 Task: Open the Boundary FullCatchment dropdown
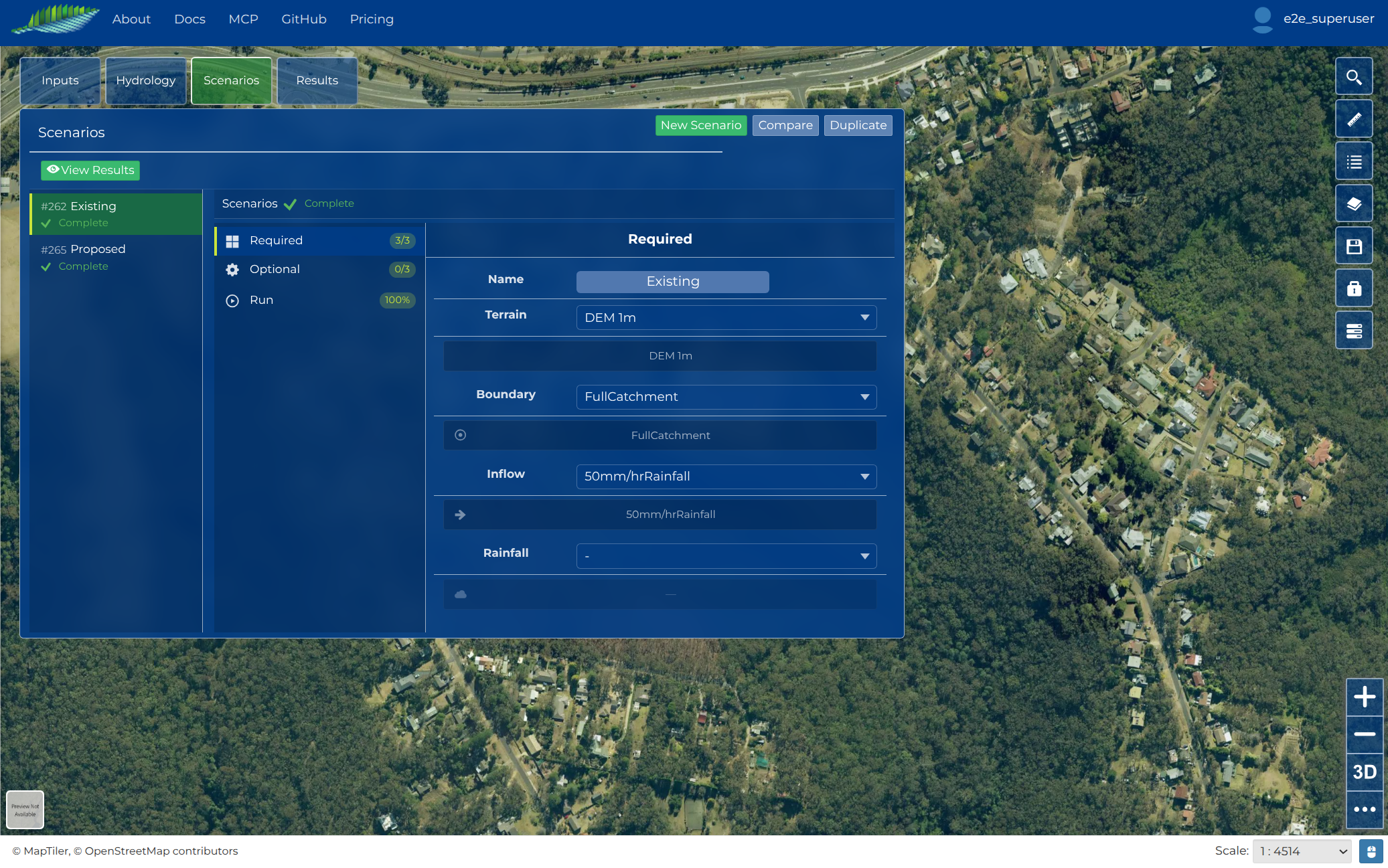click(726, 397)
